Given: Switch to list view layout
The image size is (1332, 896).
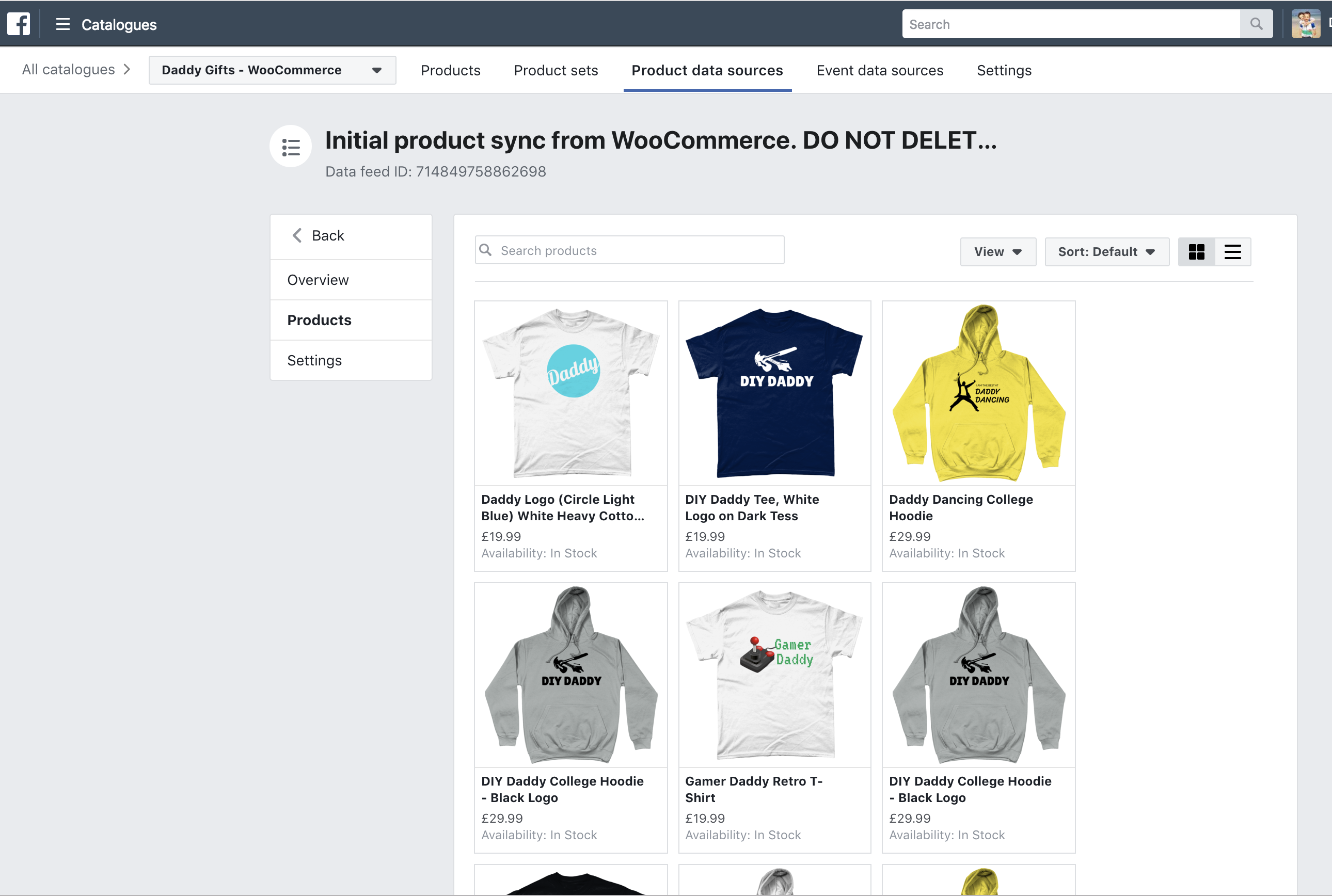Looking at the screenshot, I should click(1232, 252).
